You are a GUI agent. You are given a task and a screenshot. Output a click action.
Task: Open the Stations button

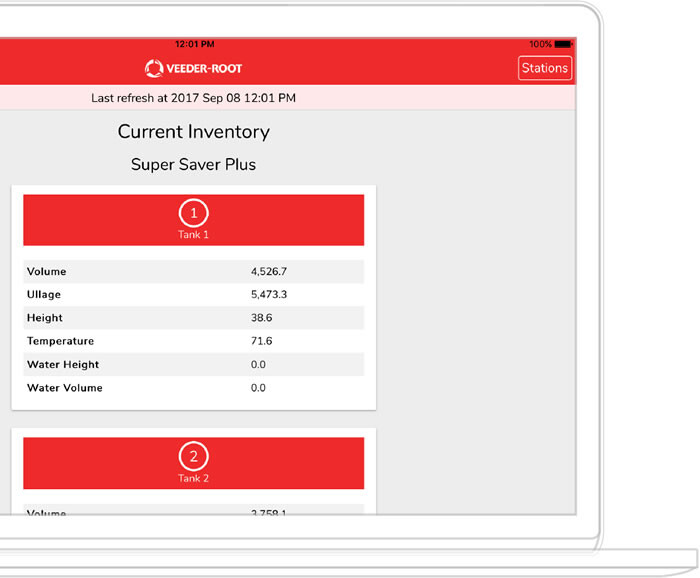pyautogui.click(x=545, y=68)
